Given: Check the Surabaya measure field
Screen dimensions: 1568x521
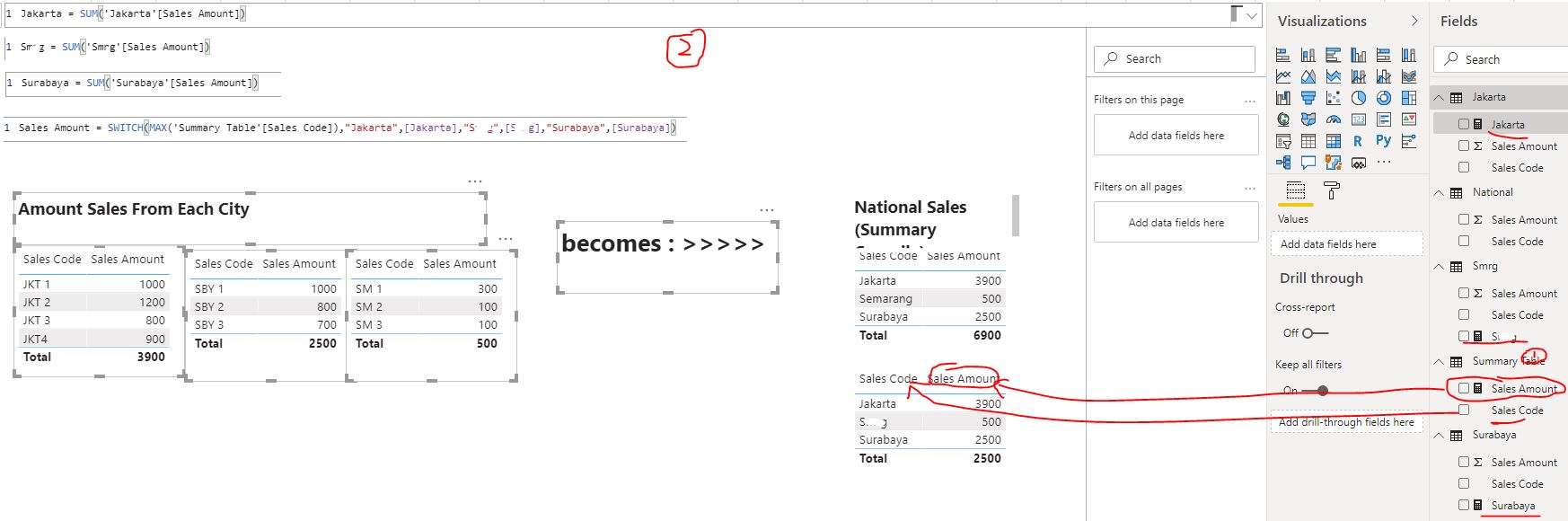Looking at the screenshot, I should tap(1464, 505).
